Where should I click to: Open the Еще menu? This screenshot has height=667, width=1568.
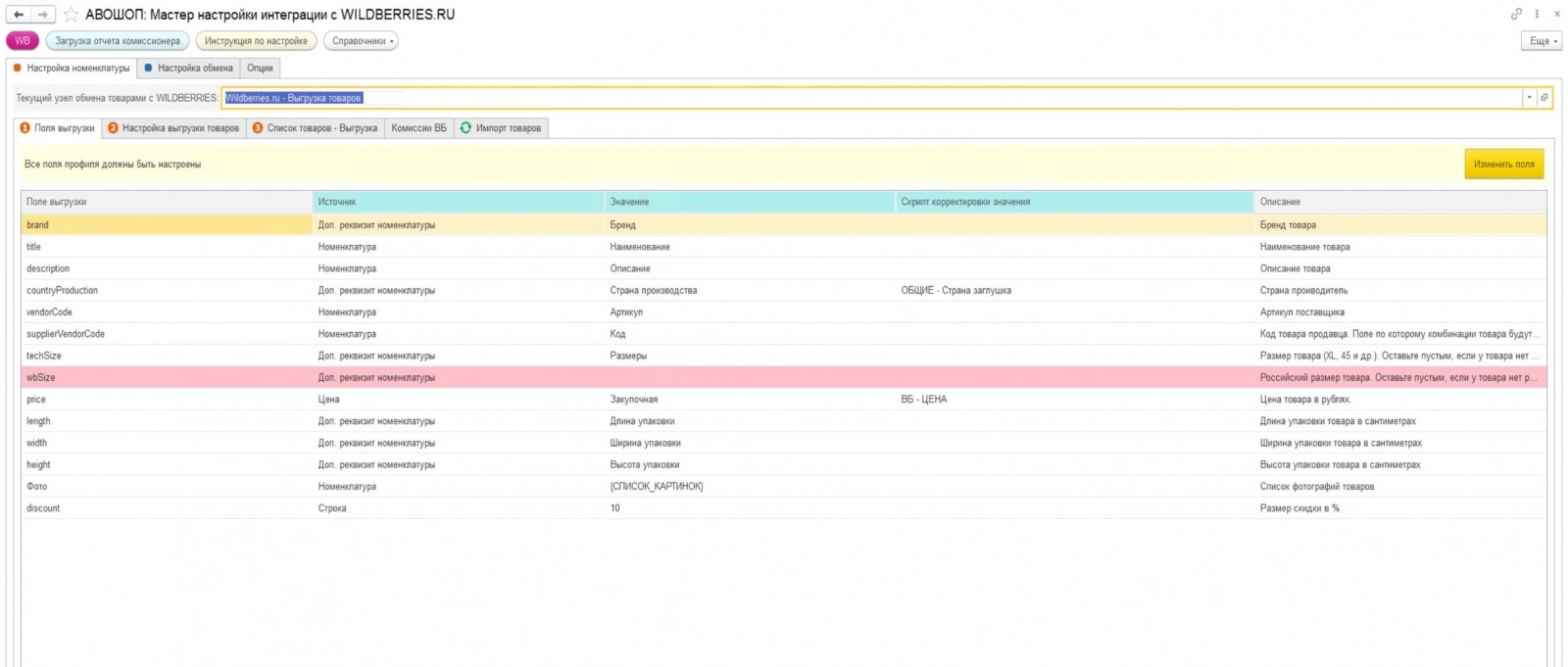click(x=1542, y=41)
